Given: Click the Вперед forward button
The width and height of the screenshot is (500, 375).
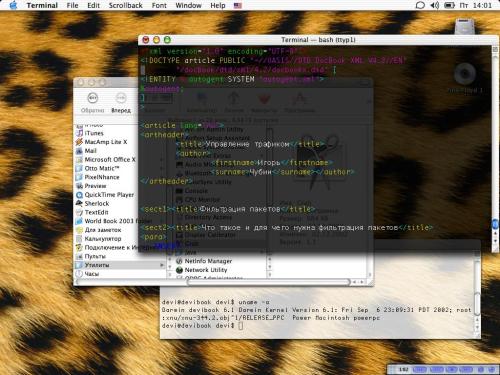Looking at the screenshot, I should click(x=121, y=103).
